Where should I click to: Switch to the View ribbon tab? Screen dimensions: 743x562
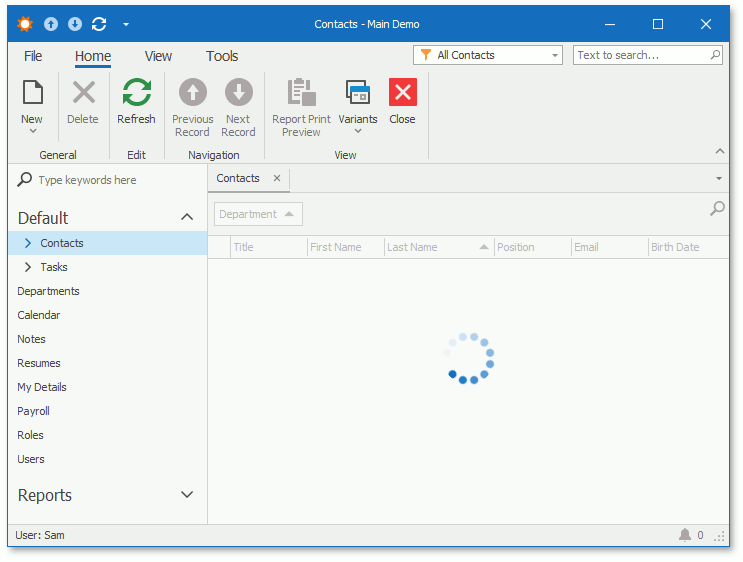click(x=158, y=56)
